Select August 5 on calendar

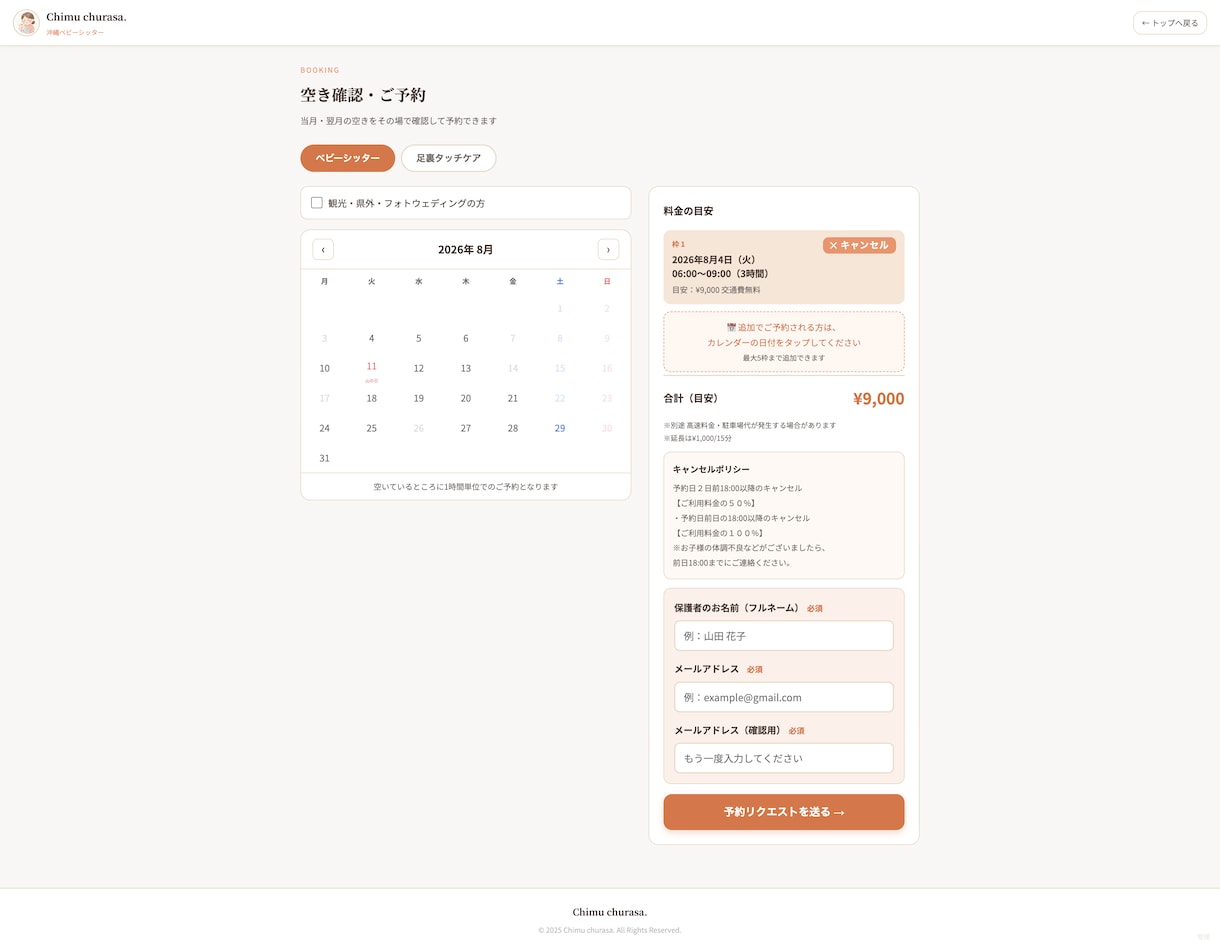click(x=418, y=338)
